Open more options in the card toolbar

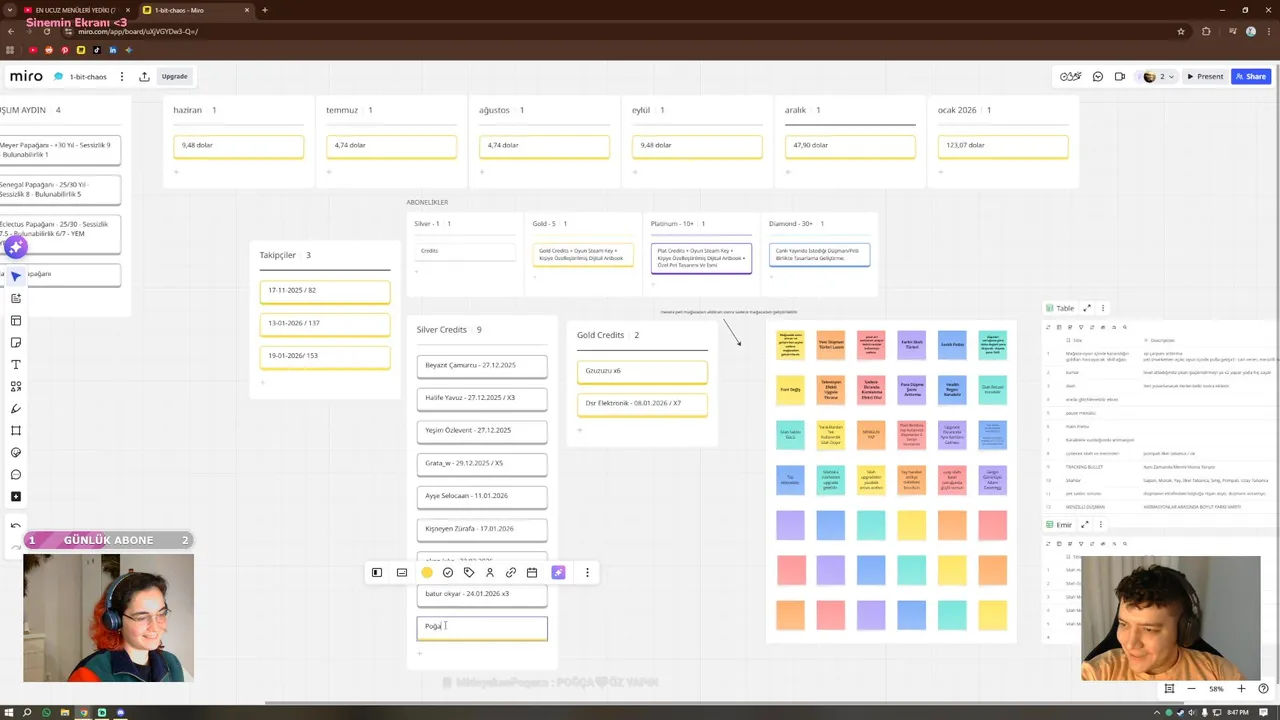(x=587, y=573)
